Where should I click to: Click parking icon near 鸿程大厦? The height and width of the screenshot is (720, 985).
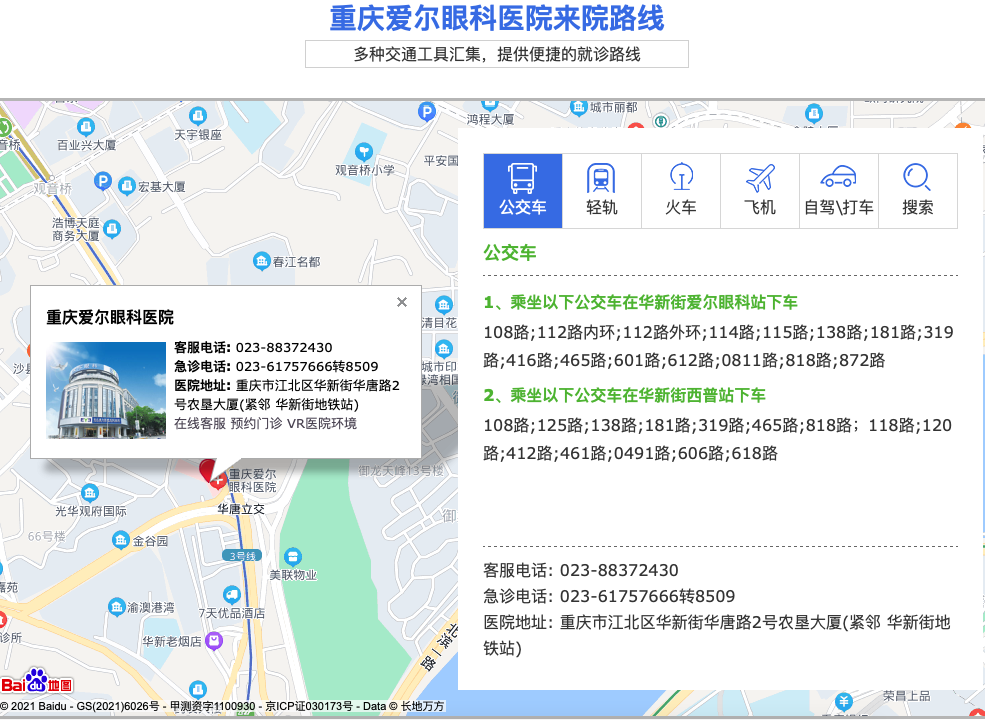tap(427, 112)
